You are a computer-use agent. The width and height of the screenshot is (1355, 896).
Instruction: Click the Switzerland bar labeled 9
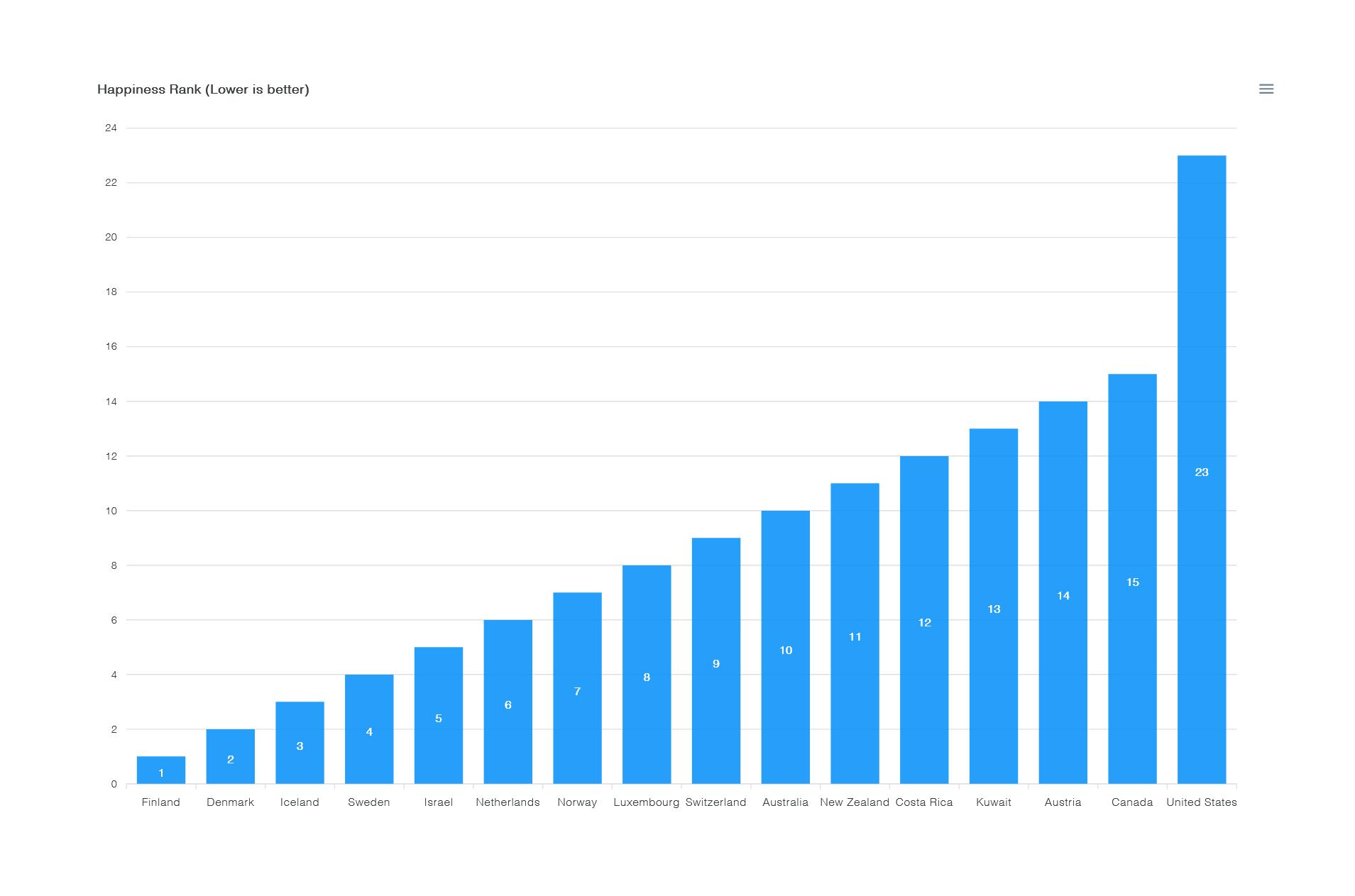pos(715,660)
